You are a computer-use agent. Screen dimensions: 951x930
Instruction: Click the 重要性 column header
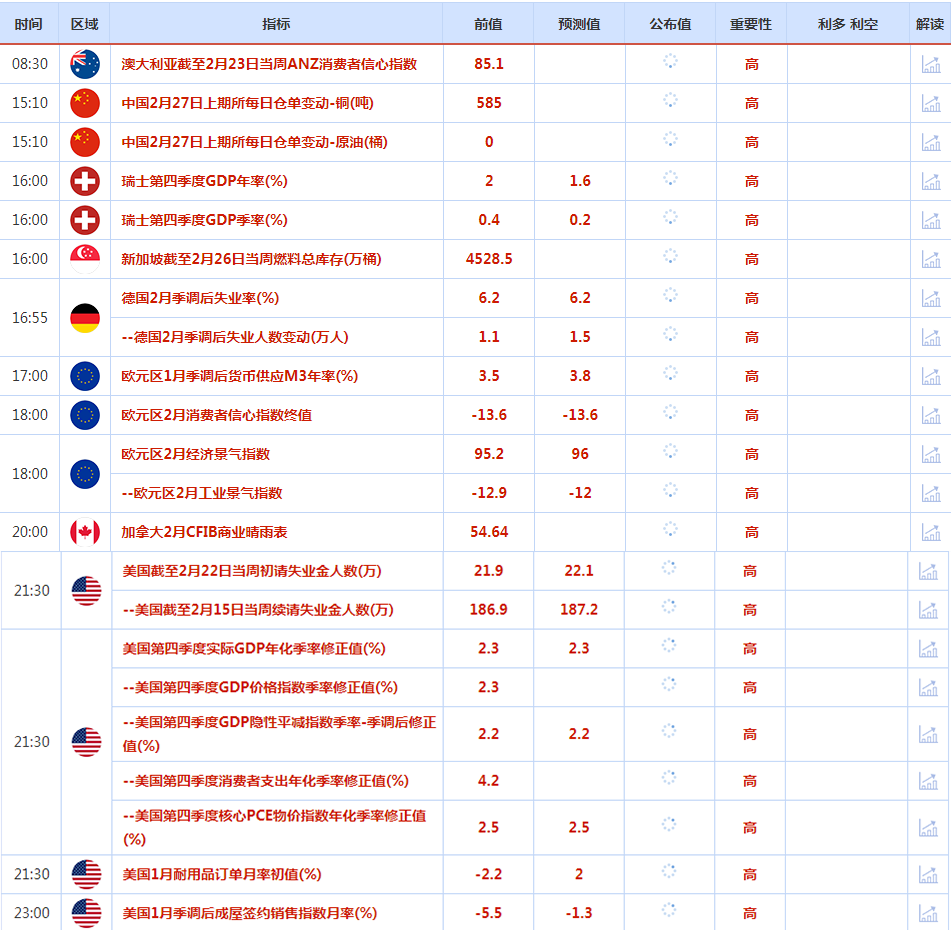click(x=751, y=24)
